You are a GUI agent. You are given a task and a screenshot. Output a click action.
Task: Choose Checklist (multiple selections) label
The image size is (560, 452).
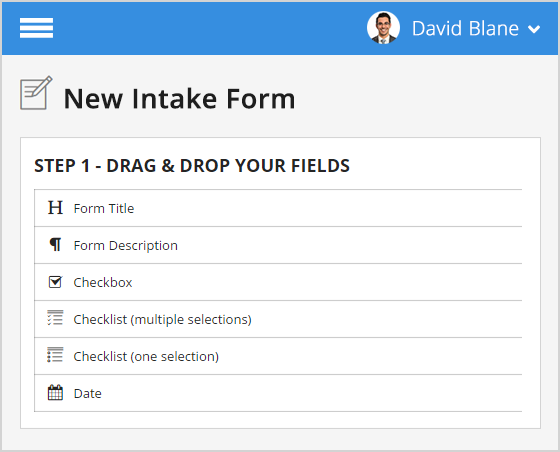[x=162, y=320]
